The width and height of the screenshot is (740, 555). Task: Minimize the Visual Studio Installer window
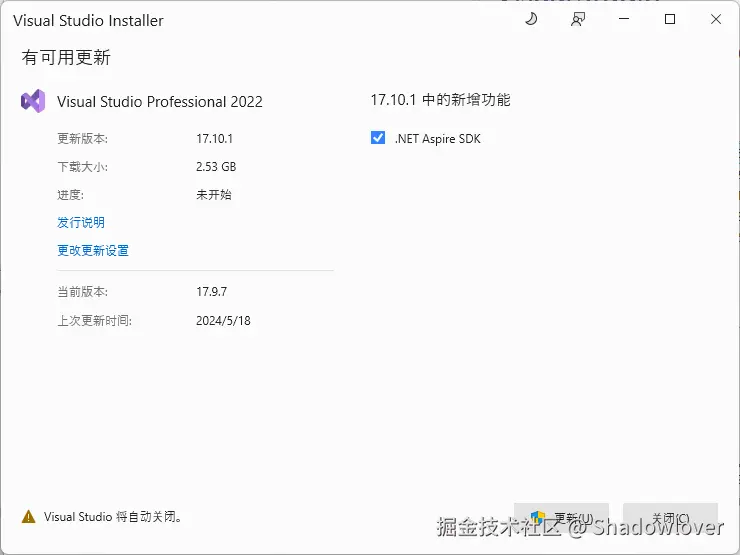point(624,19)
